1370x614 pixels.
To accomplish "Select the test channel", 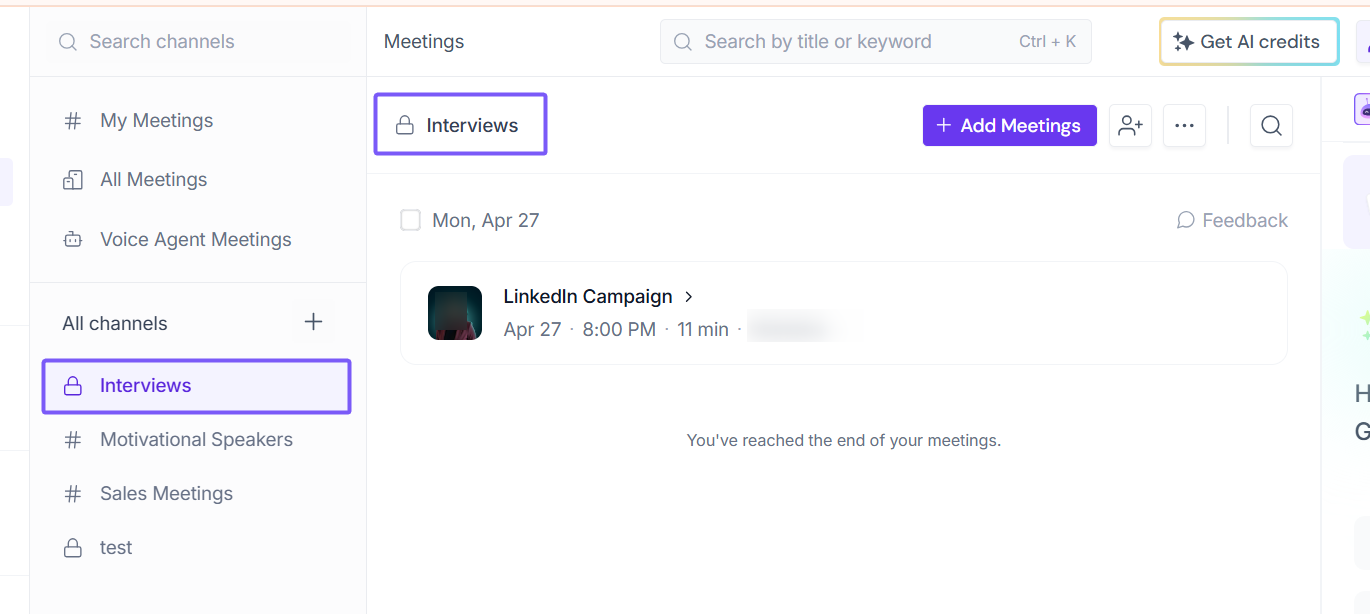I will coord(116,547).
